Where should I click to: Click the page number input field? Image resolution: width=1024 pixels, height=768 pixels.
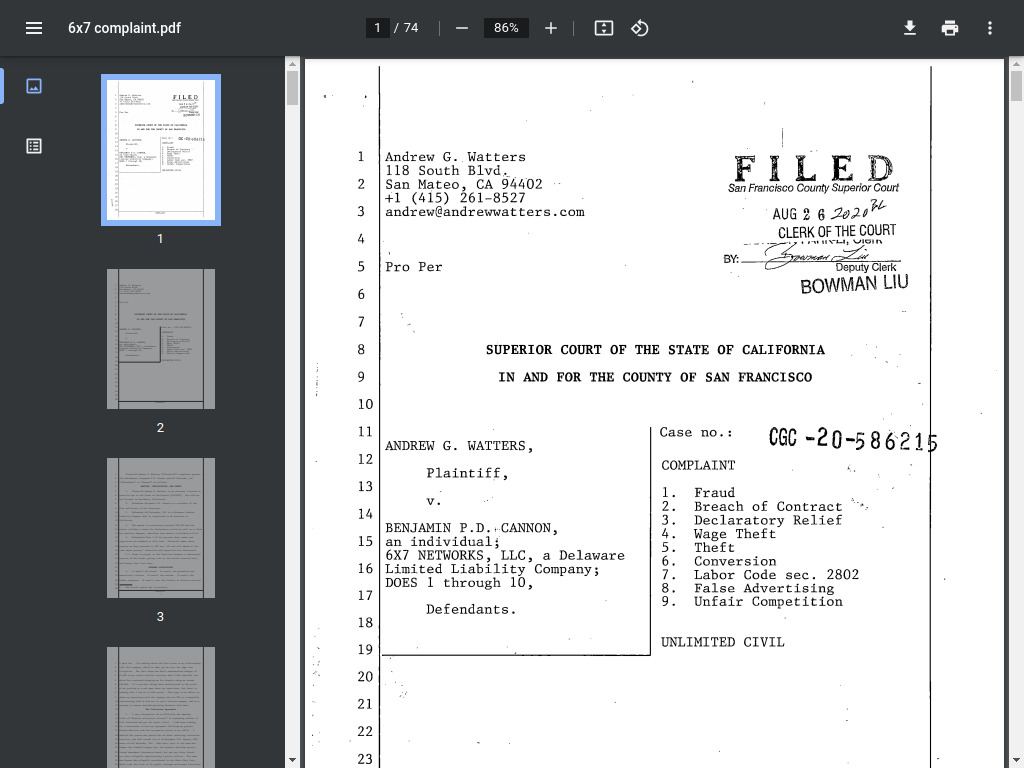pyautogui.click(x=377, y=28)
